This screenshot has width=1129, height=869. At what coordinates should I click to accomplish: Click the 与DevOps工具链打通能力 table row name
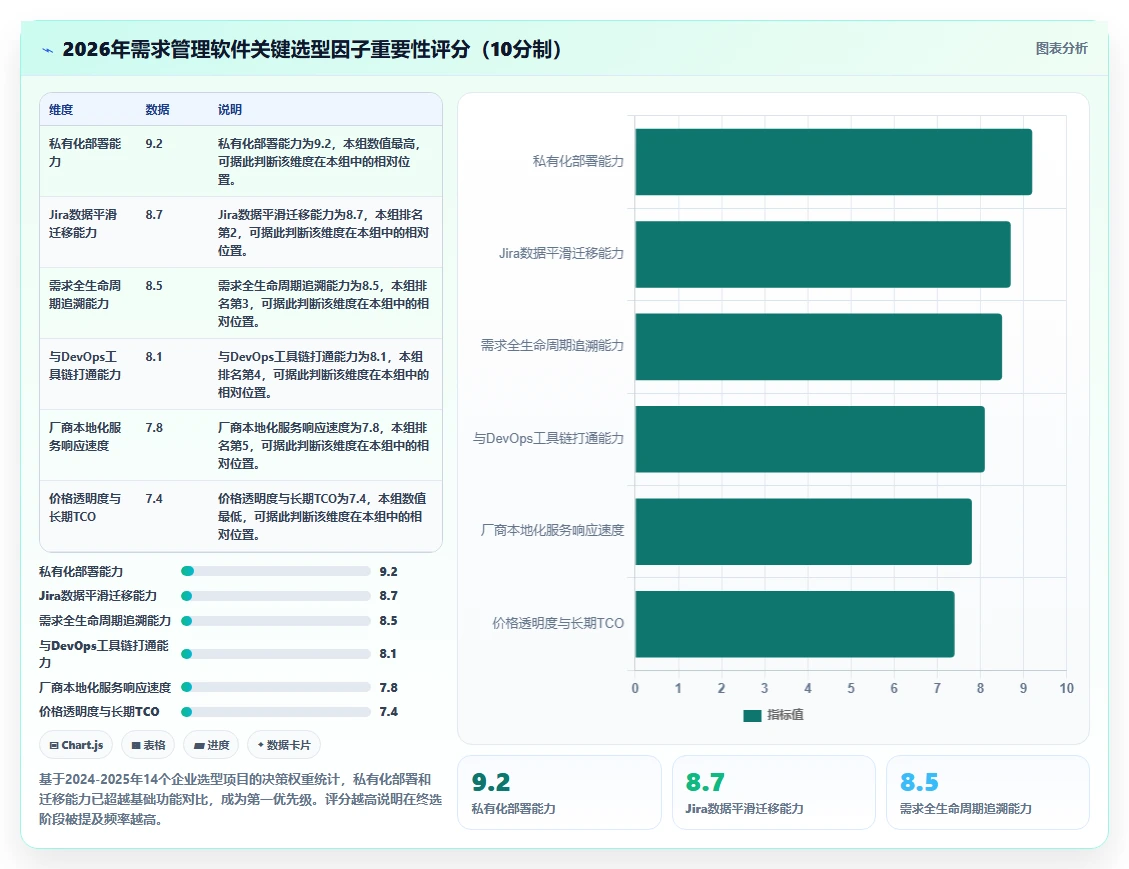click(x=85, y=366)
